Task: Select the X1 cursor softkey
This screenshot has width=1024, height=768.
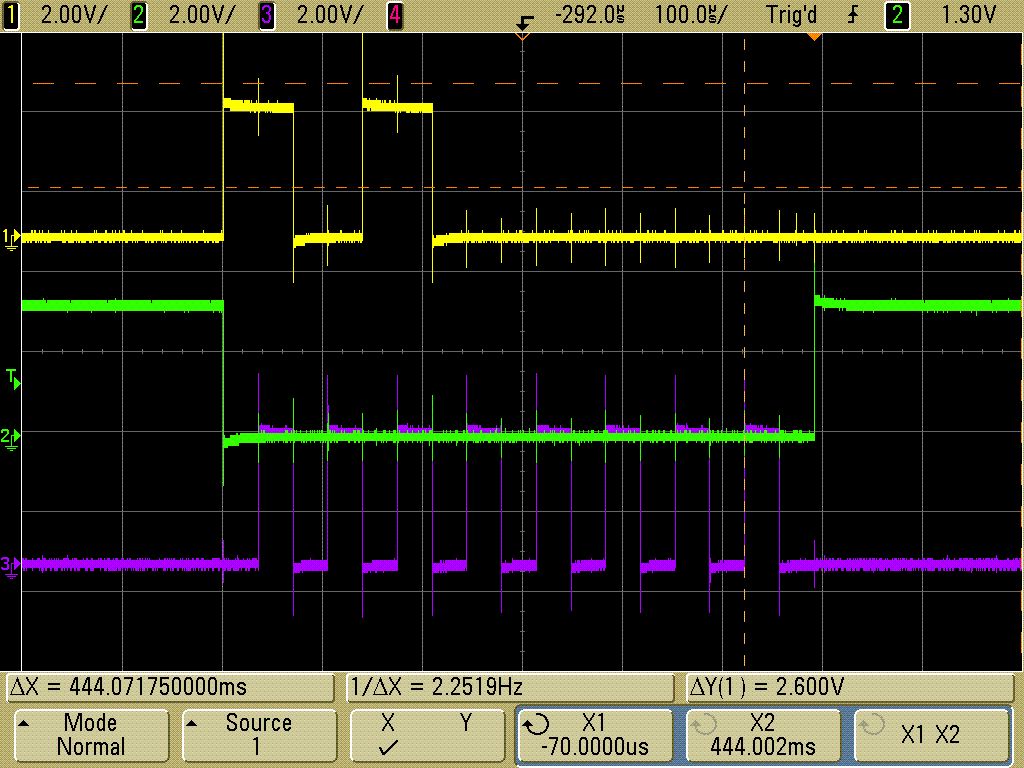Action: (x=596, y=734)
